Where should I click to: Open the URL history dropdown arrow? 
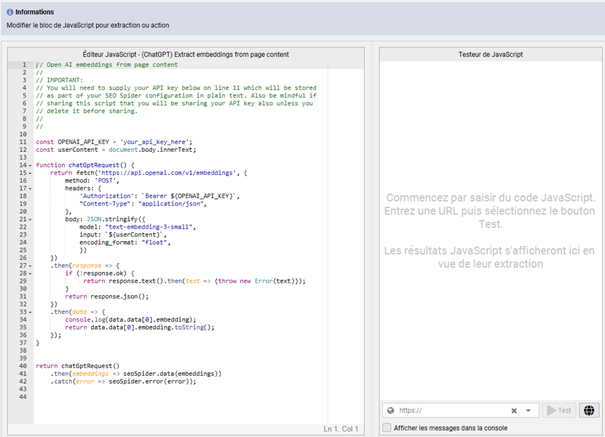coord(528,411)
